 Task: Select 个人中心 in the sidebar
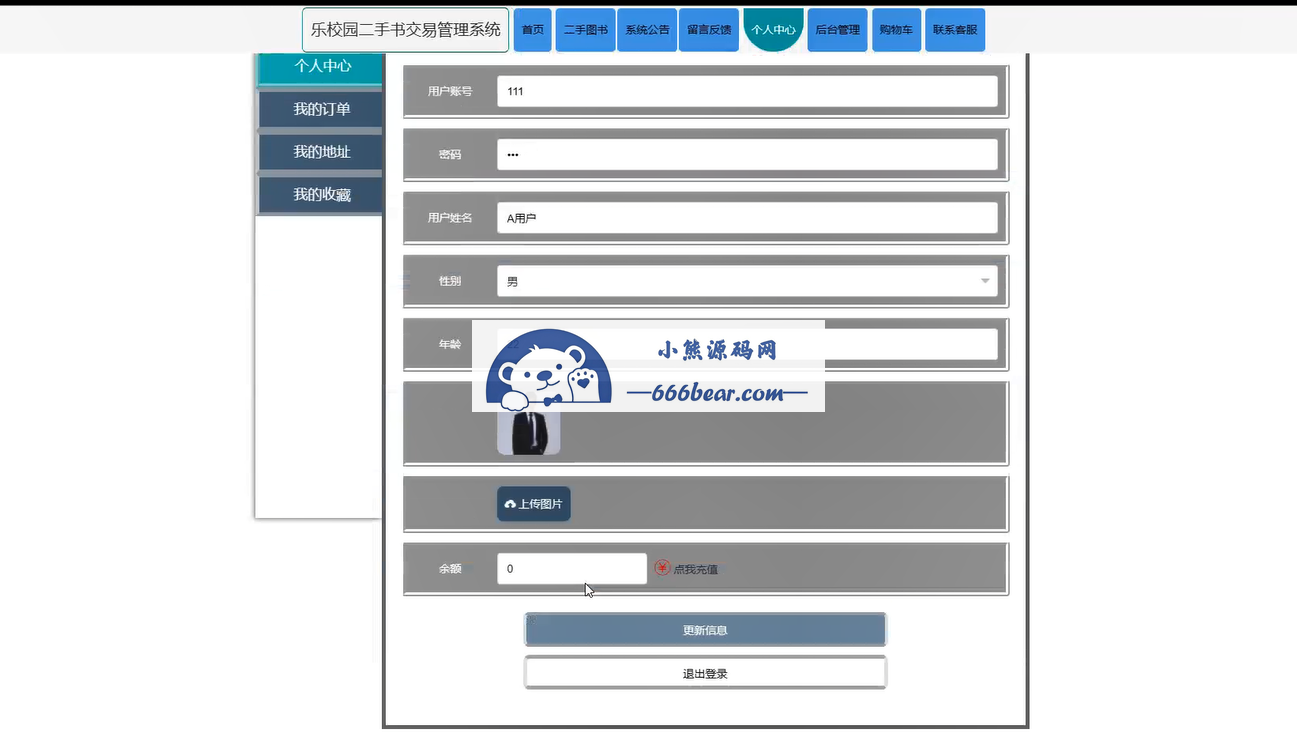[x=322, y=66]
